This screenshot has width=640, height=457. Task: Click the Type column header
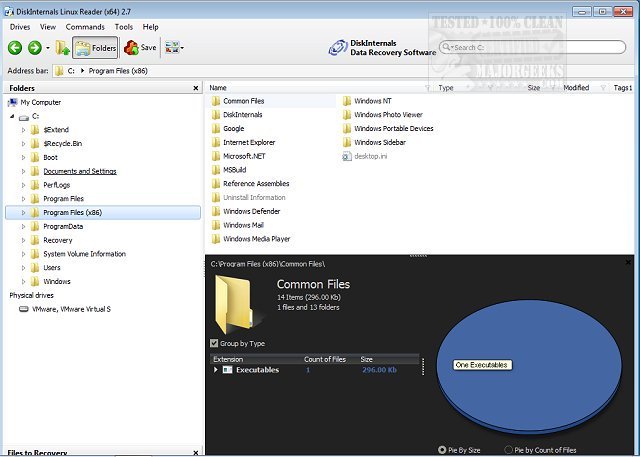[x=446, y=88]
